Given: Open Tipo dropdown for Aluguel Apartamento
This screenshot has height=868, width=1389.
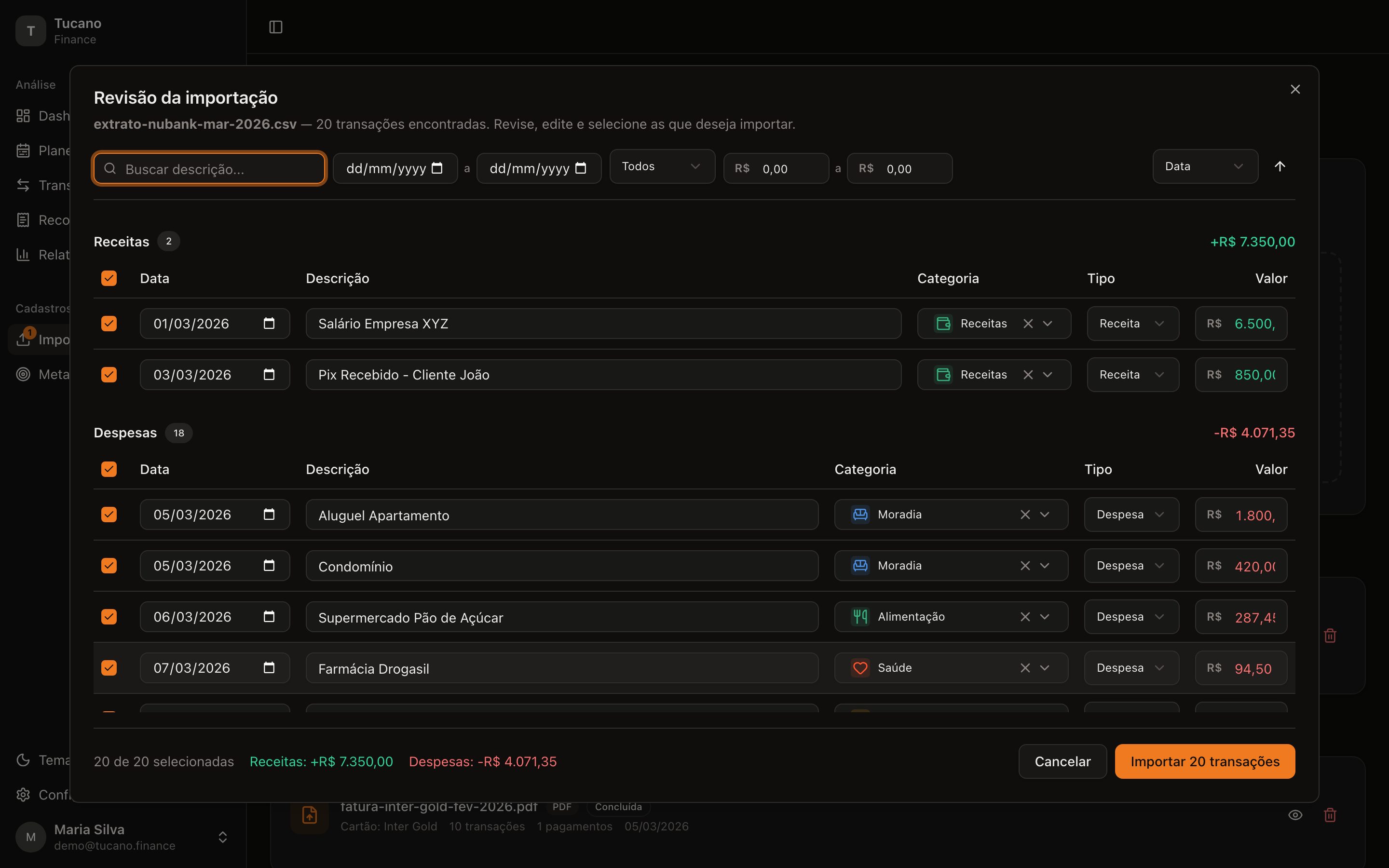Looking at the screenshot, I should coord(1131,515).
